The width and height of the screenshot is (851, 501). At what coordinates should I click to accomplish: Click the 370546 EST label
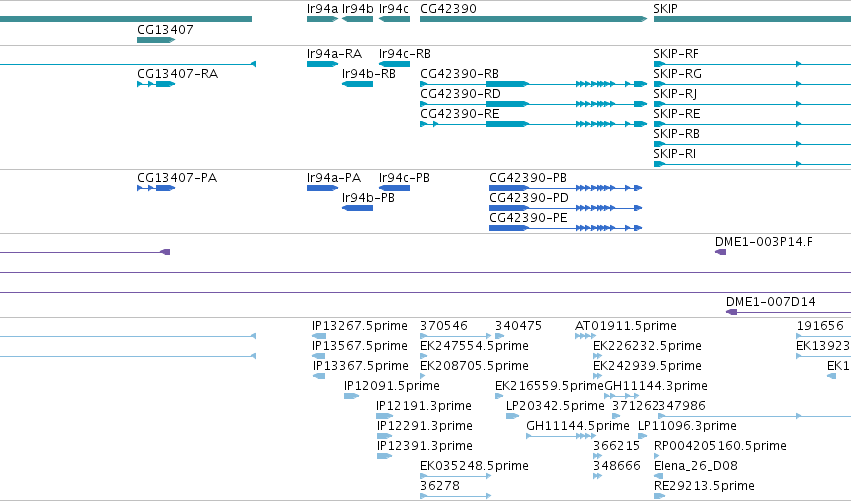tap(443, 326)
